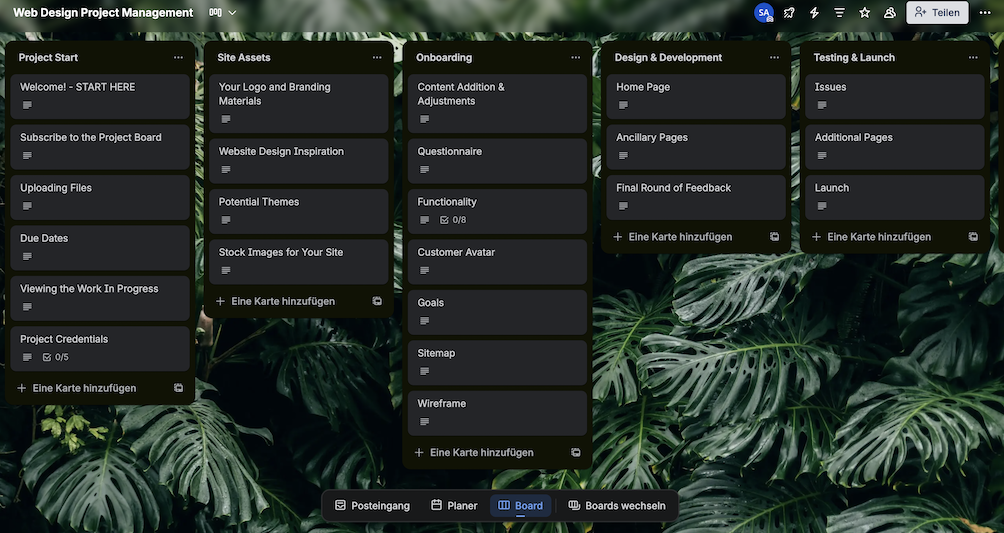The image size is (1004, 533).
Task: Open the board three-dot menu in header
Action: [x=985, y=12]
